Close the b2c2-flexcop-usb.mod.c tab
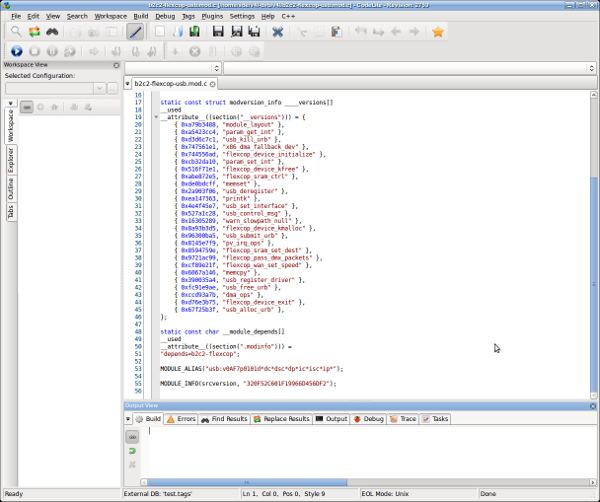This screenshot has height=502, width=600. click(212, 83)
